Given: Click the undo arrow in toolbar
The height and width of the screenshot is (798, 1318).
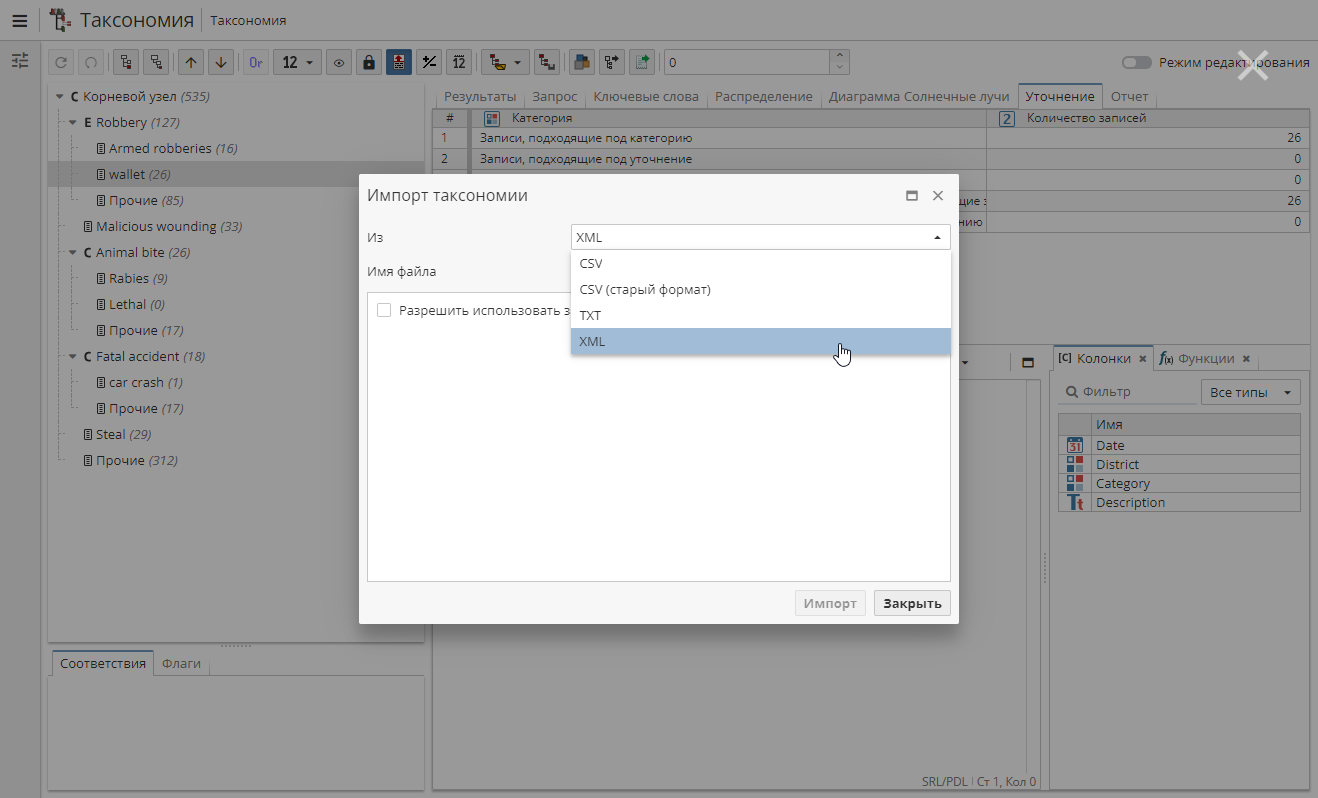Looking at the screenshot, I should click(62, 62).
